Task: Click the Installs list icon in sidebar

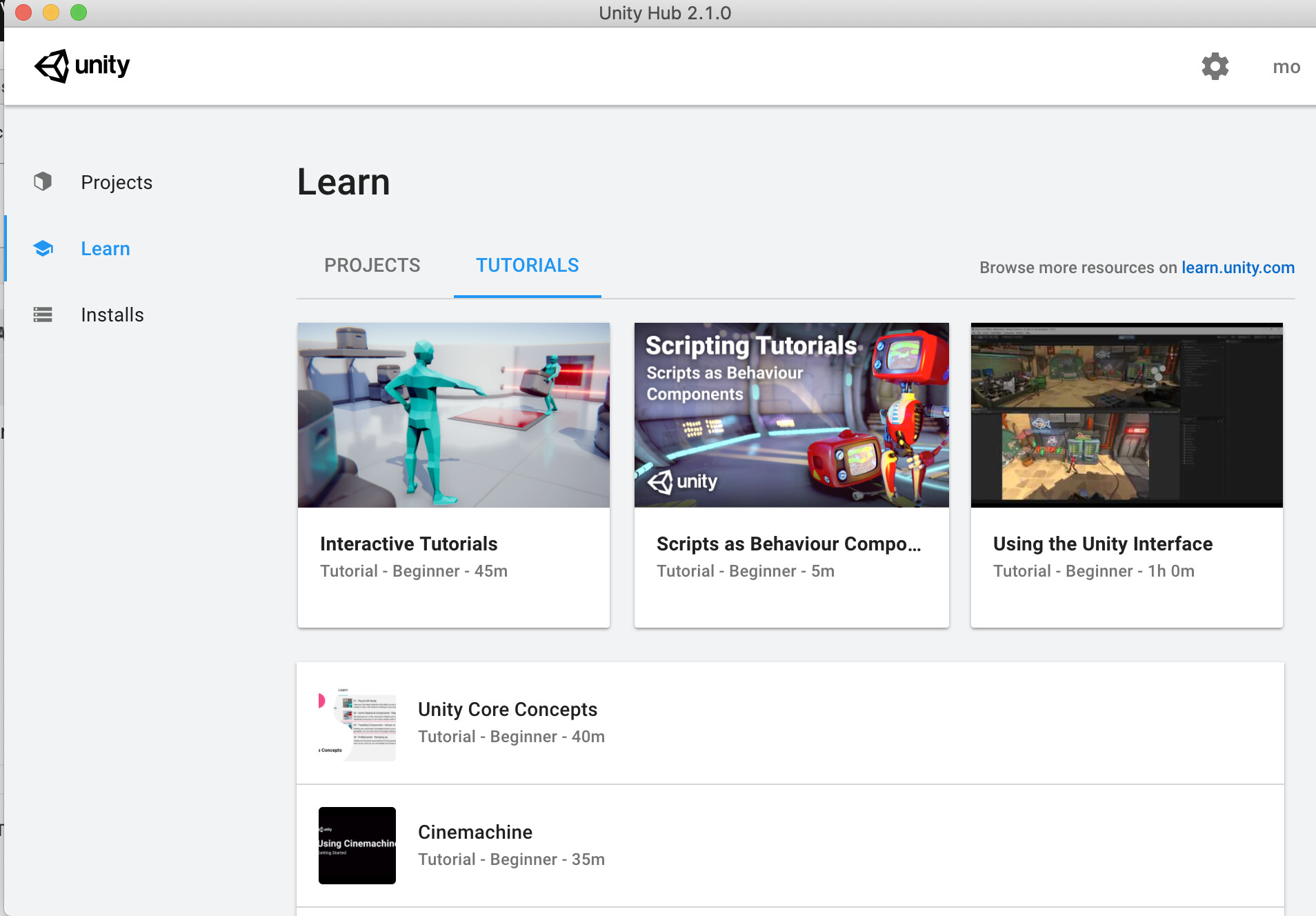Action: pos(43,315)
